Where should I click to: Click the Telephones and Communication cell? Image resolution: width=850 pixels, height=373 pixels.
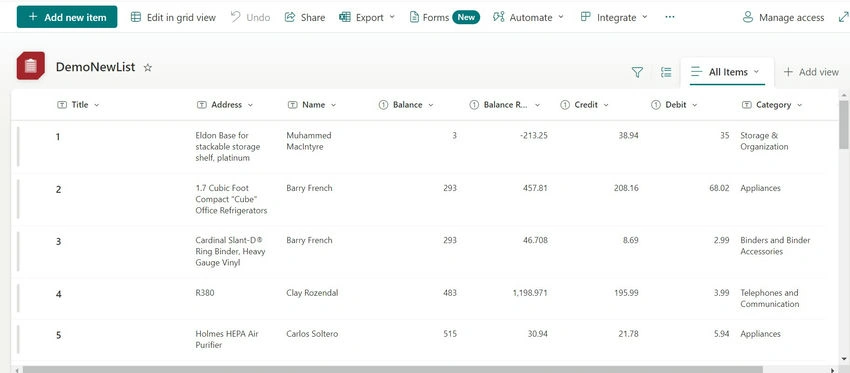(769, 298)
